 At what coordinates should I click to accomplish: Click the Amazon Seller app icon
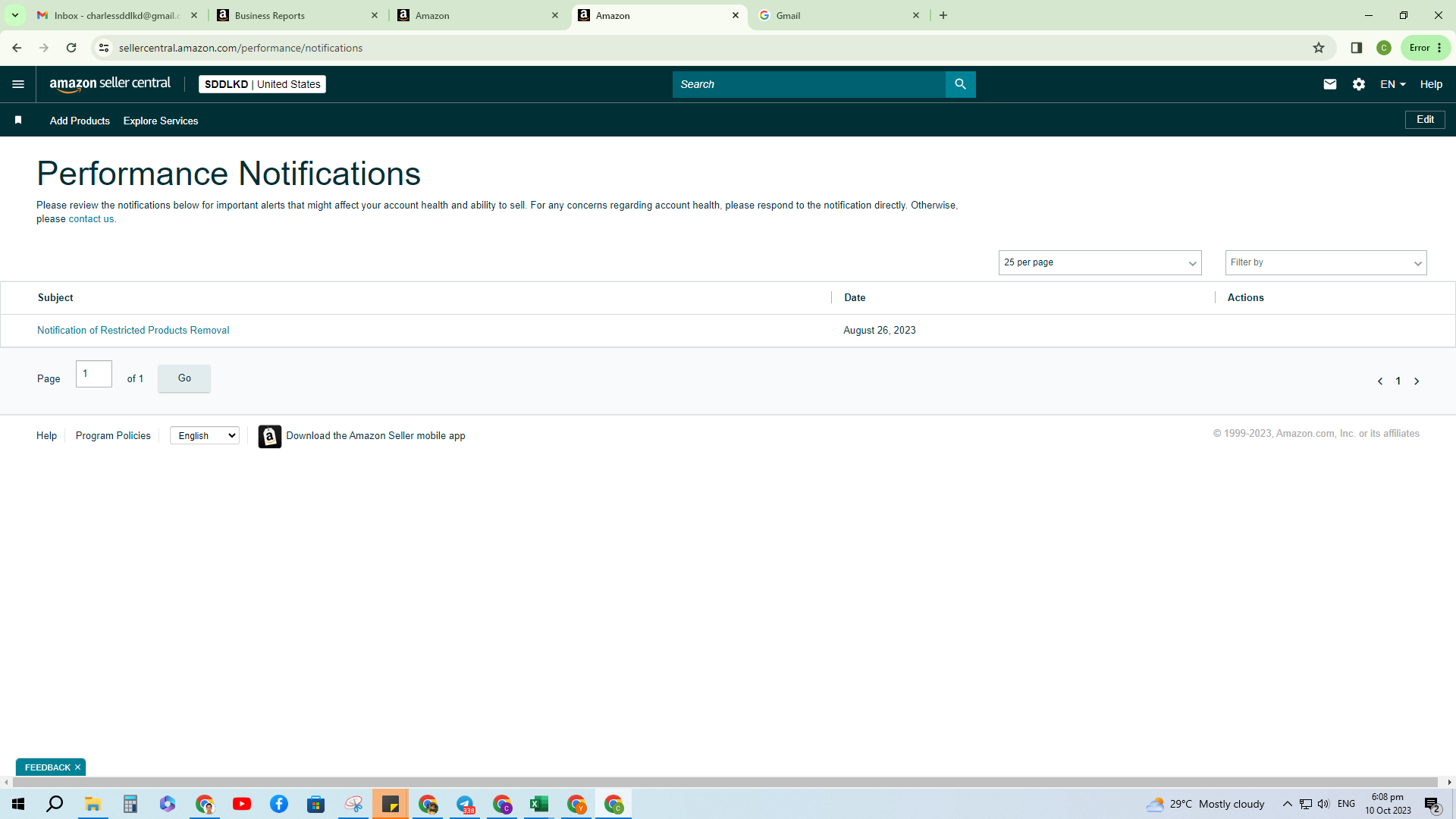tap(269, 436)
